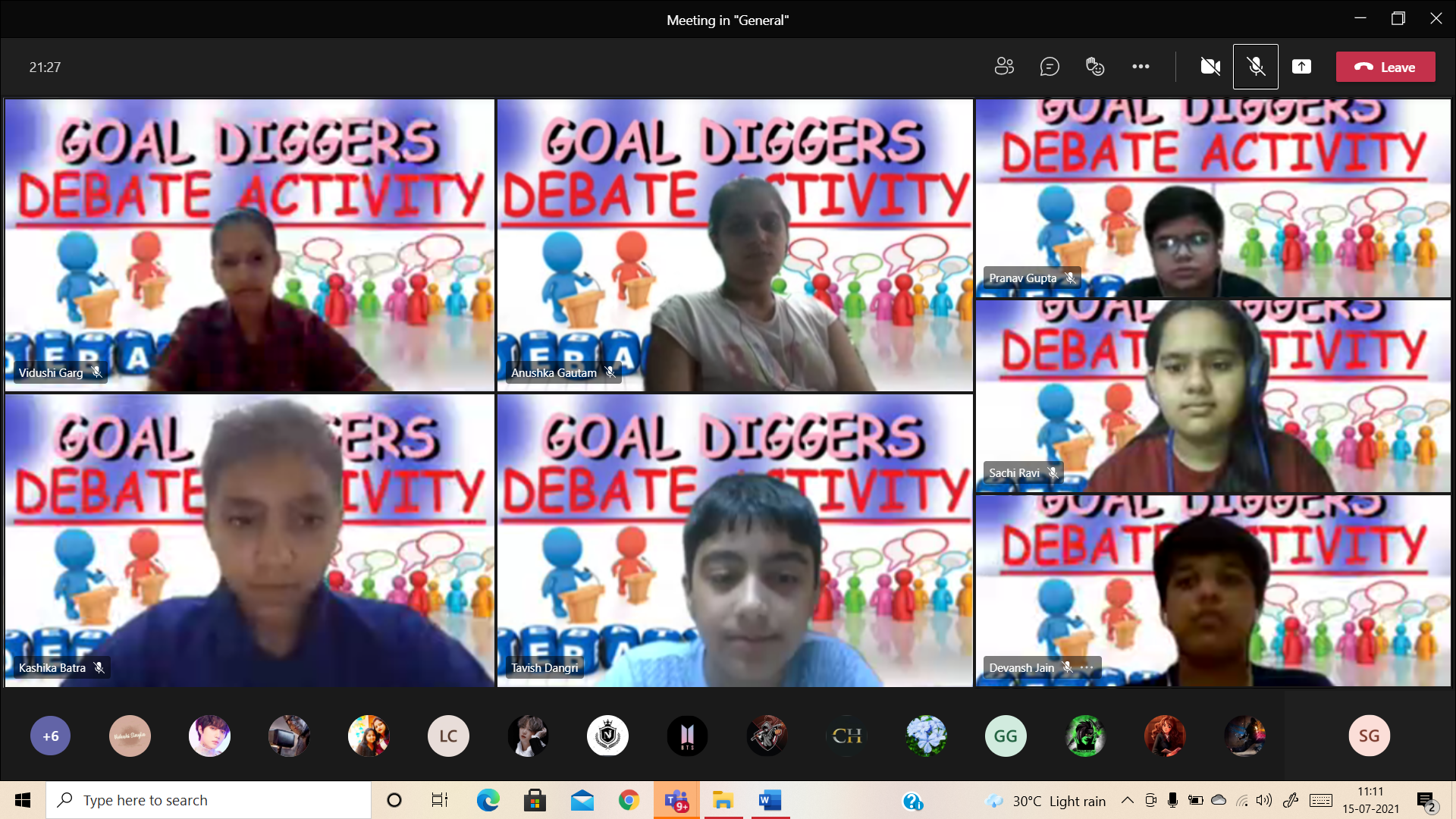Click the CH participant avatar
Image resolution: width=1456 pixels, height=819 pixels.
(x=846, y=736)
